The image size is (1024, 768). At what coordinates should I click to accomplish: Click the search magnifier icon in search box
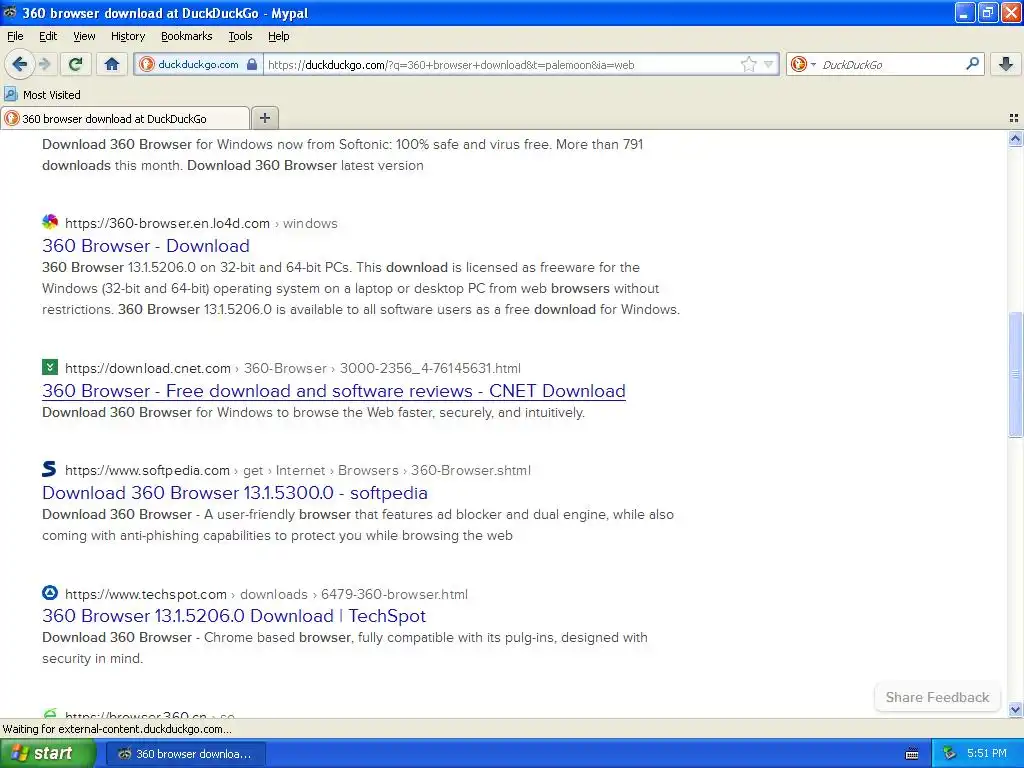[972, 63]
